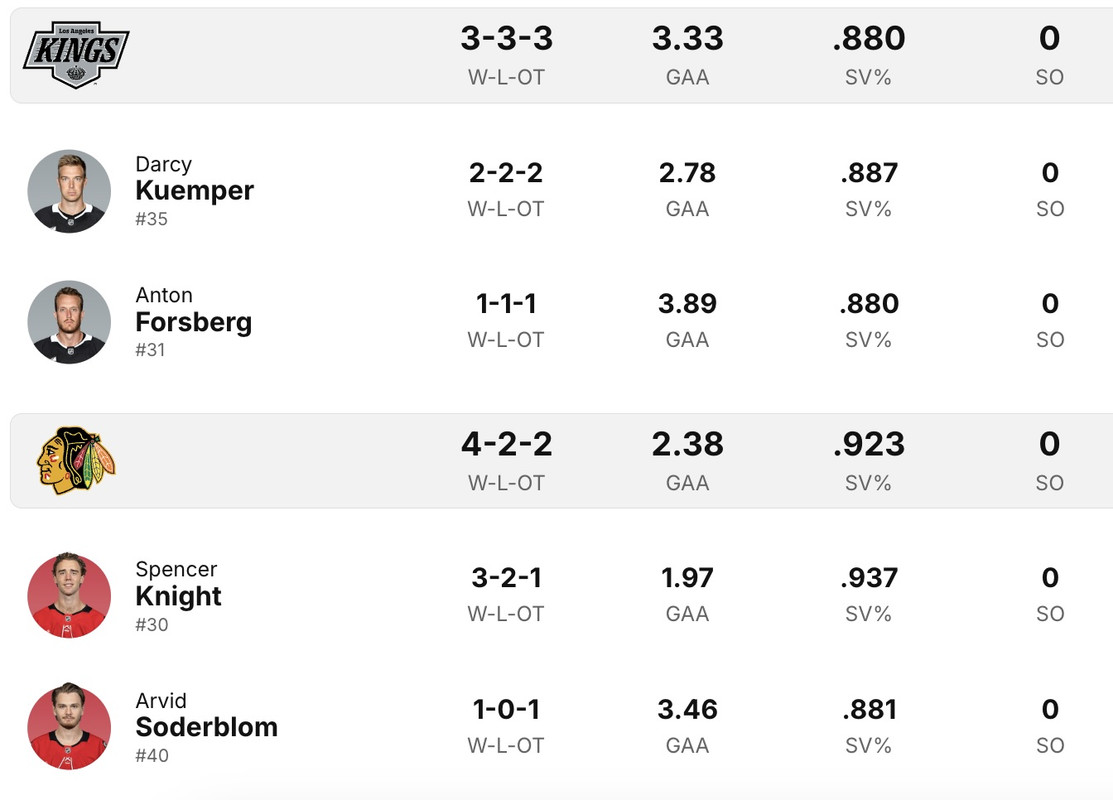Image resolution: width=1113 pixels, height=800 pixels.
Task: Click Knight's 1.97 GAA stat
Action: [687, 578]
